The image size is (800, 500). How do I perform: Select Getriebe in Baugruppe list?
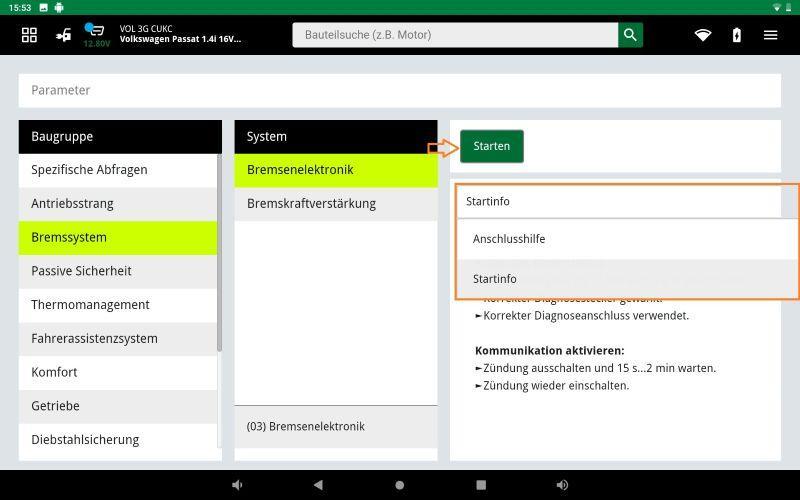coord(118,406)
